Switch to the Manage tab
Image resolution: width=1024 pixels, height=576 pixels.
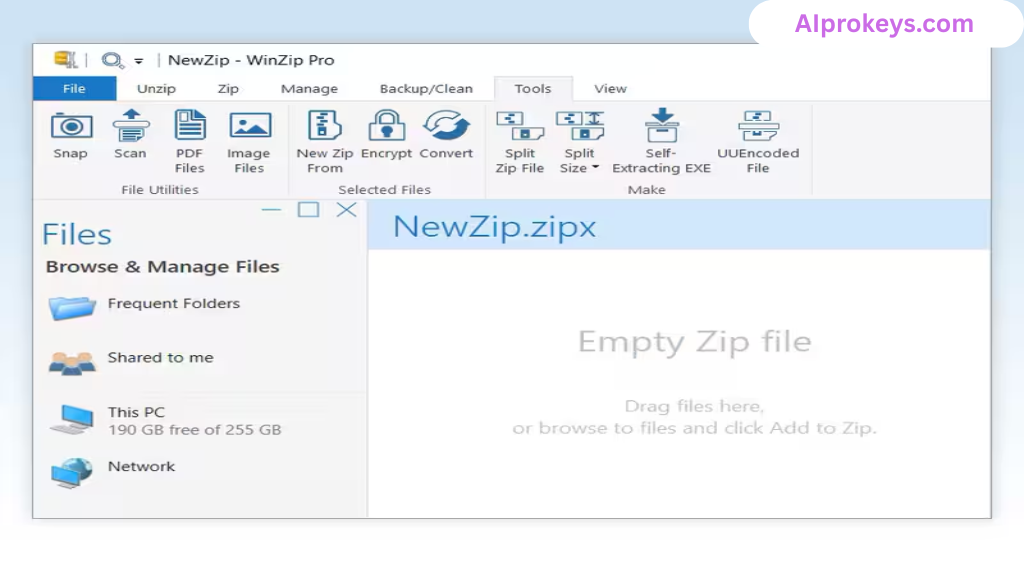click(310, 88)
